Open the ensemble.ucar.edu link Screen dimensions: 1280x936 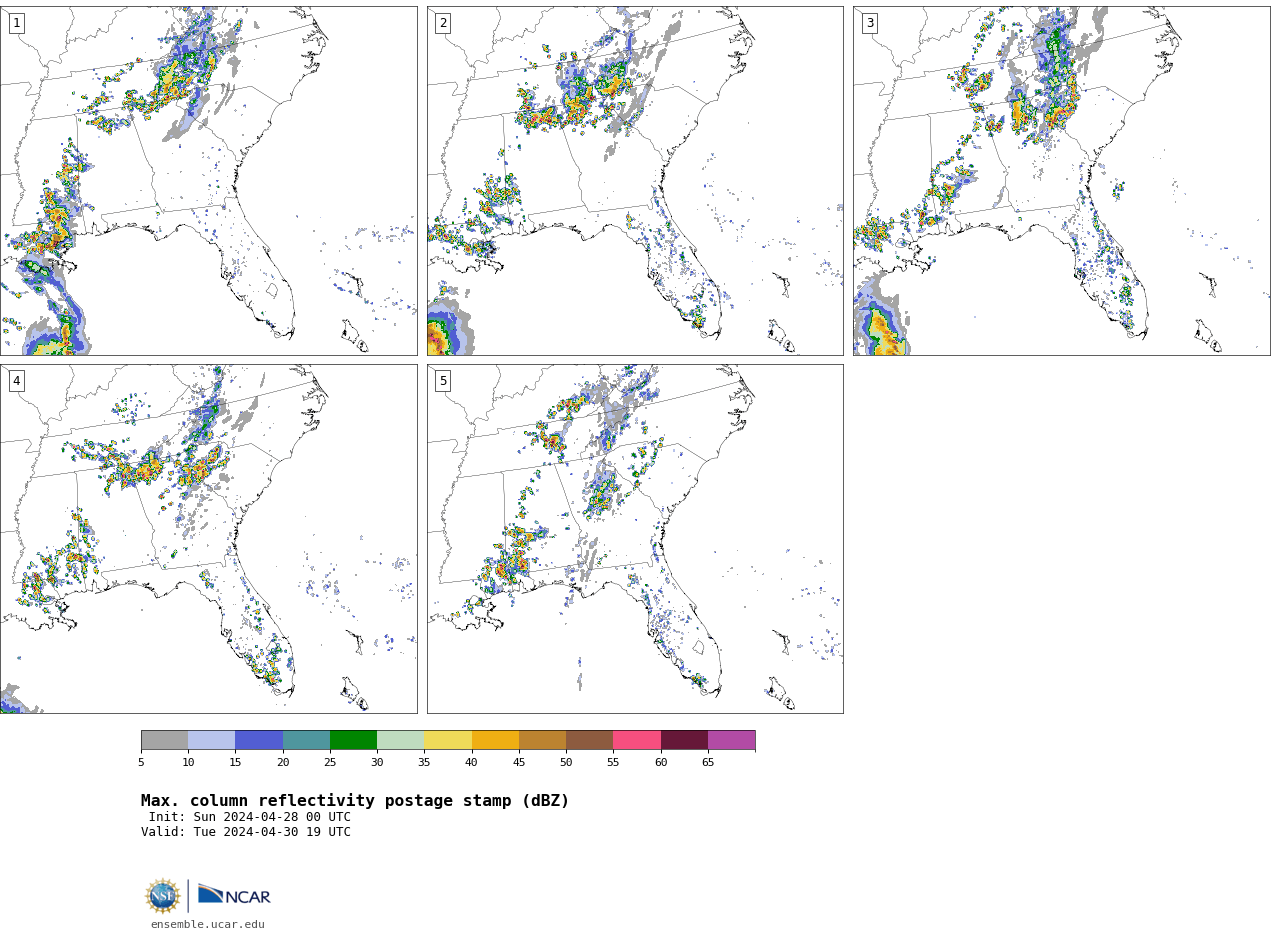(x=208, y=925)
